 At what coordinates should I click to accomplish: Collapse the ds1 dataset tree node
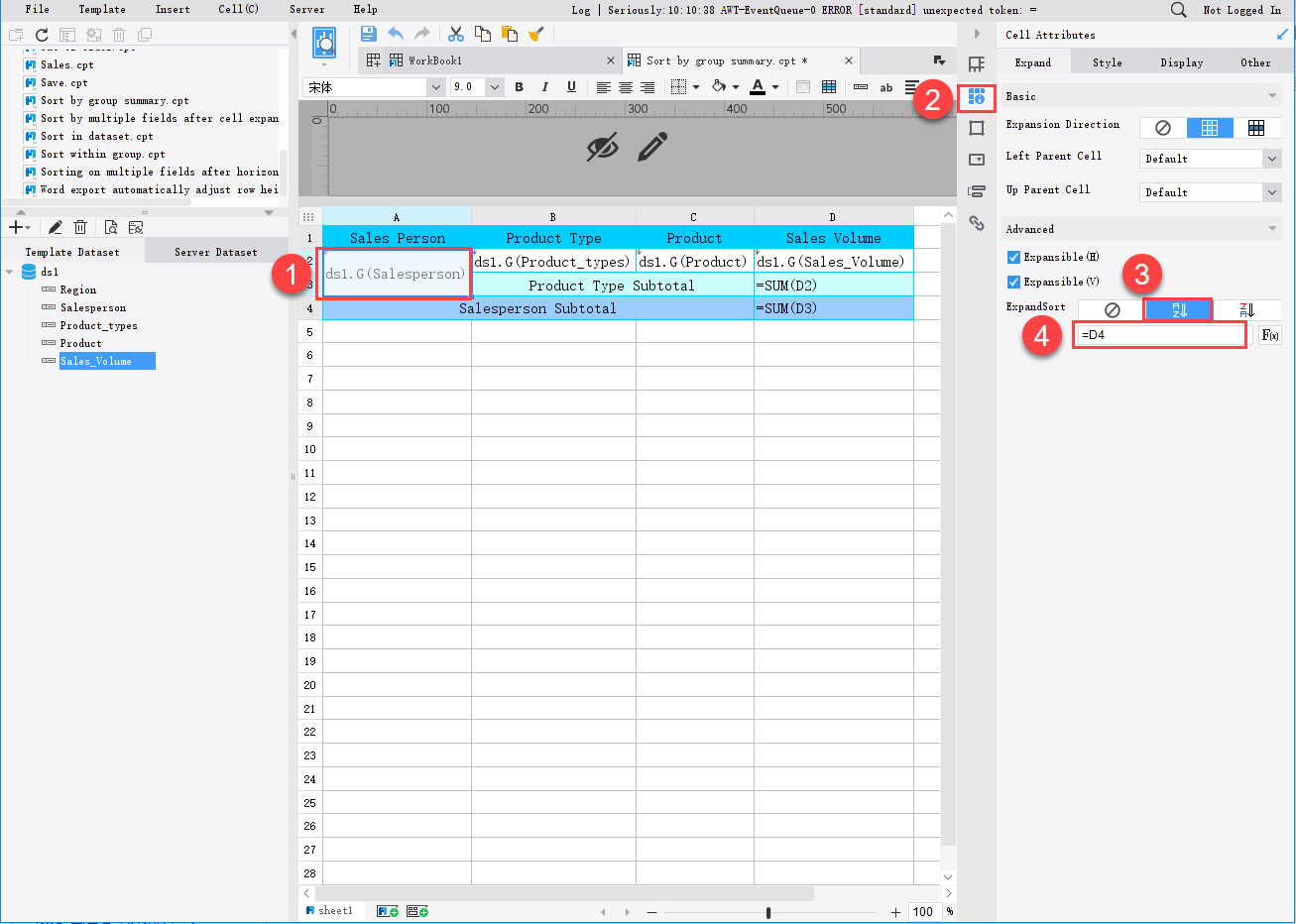coord(10,272)
